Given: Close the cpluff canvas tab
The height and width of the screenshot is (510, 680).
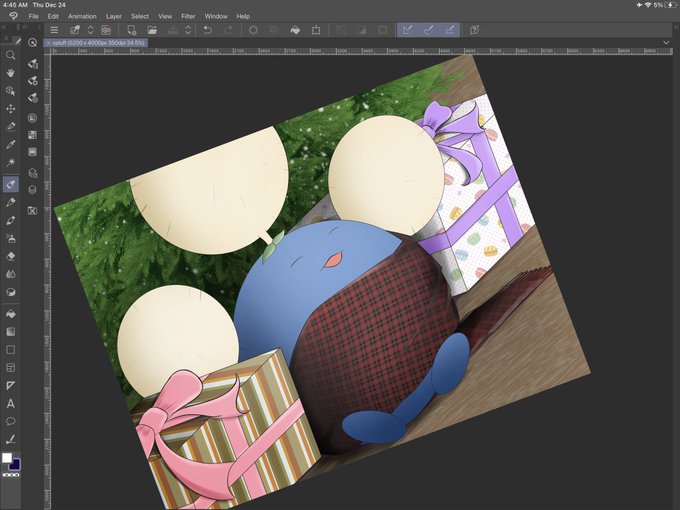Looking at the screenshot, I should pyautogui.click(x=48, y=43).
